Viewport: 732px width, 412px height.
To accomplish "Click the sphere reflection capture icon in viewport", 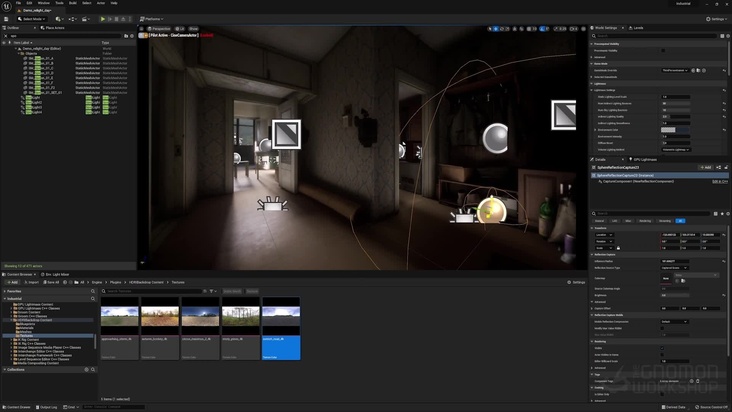I will [495, 138].
